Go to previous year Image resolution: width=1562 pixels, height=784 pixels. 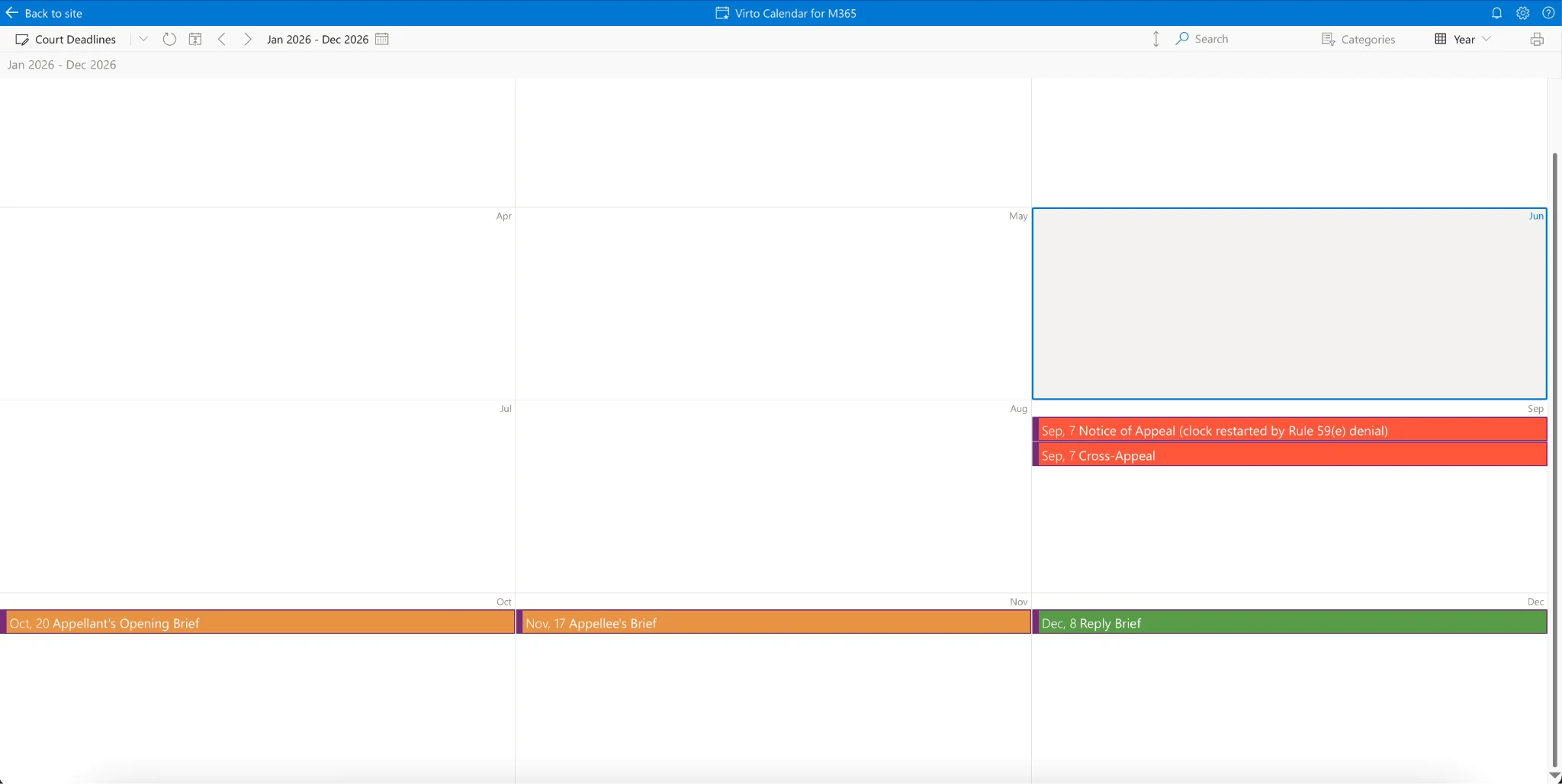(x=221, y=39)
